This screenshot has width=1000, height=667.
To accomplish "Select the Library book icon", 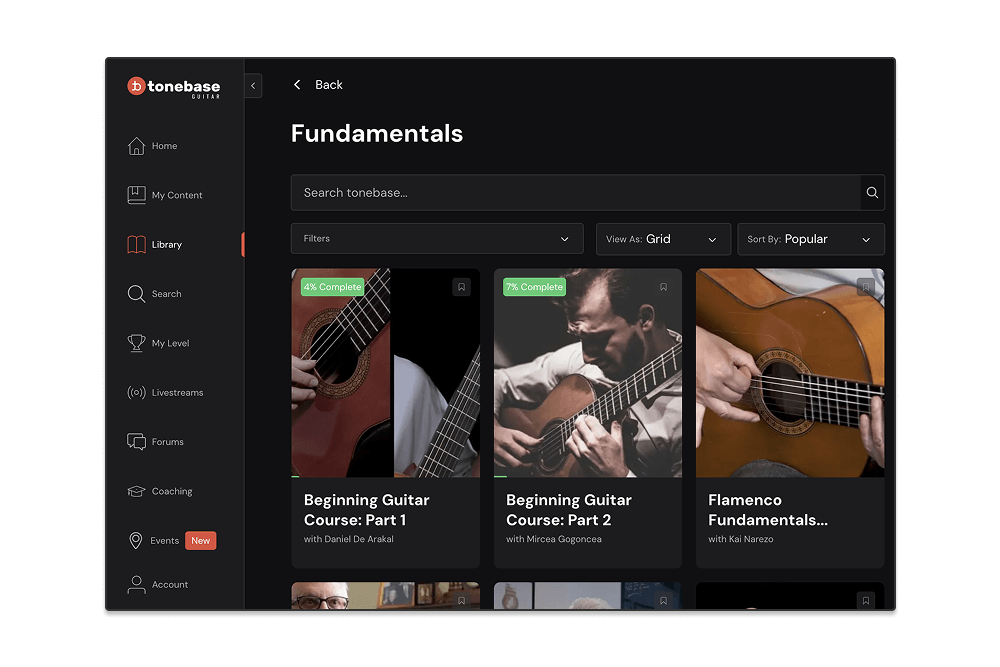I will (136, 245).
